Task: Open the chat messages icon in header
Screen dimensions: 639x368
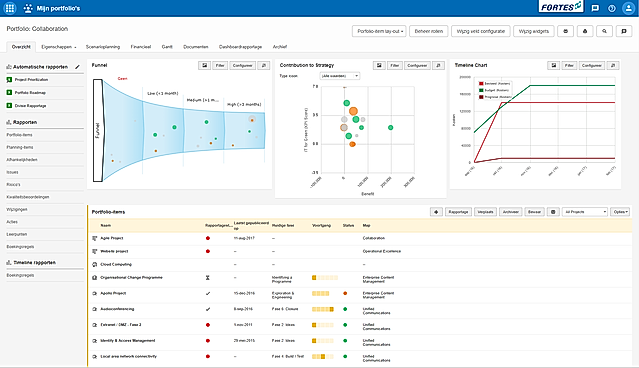Action: [x=595, y=8]
